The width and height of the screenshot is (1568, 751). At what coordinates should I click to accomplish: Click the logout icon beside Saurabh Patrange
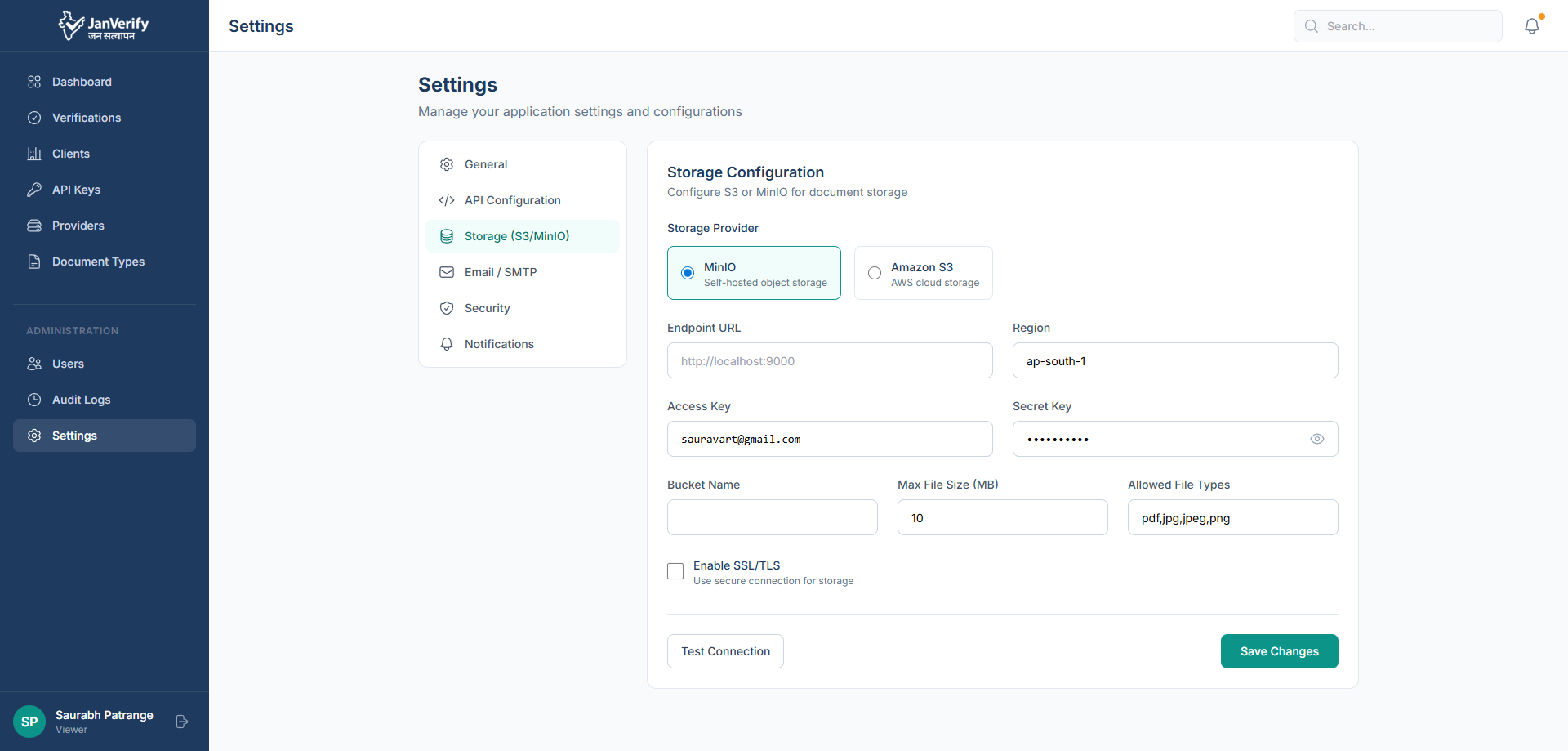click(x=182, y=722)
